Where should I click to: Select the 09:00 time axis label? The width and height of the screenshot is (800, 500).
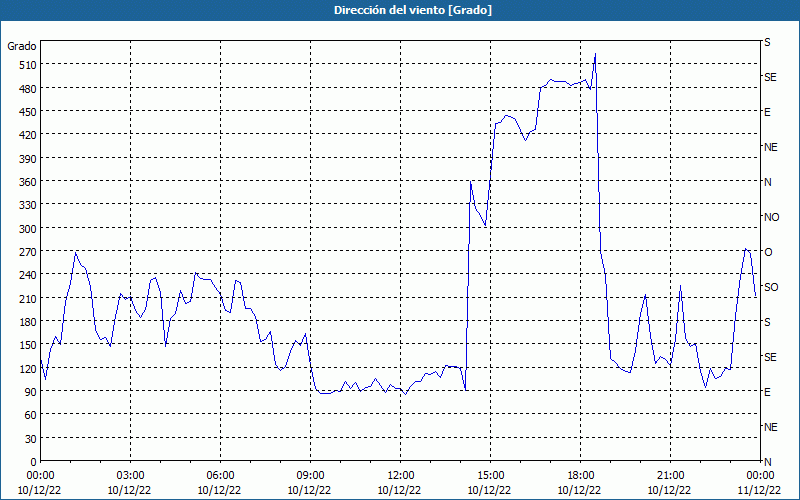coord(310,475)
